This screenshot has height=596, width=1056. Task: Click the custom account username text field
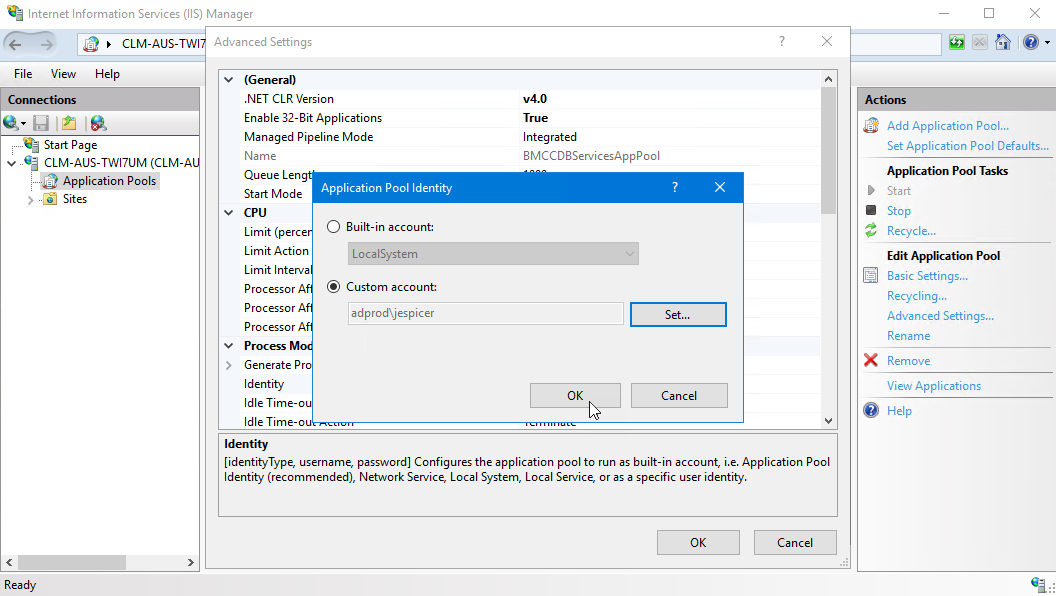[x=485, y=314]
